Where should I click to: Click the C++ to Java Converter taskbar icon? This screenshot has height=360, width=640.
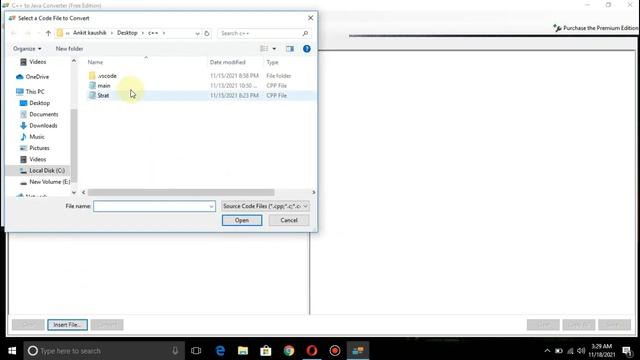(x=358, y=351)
